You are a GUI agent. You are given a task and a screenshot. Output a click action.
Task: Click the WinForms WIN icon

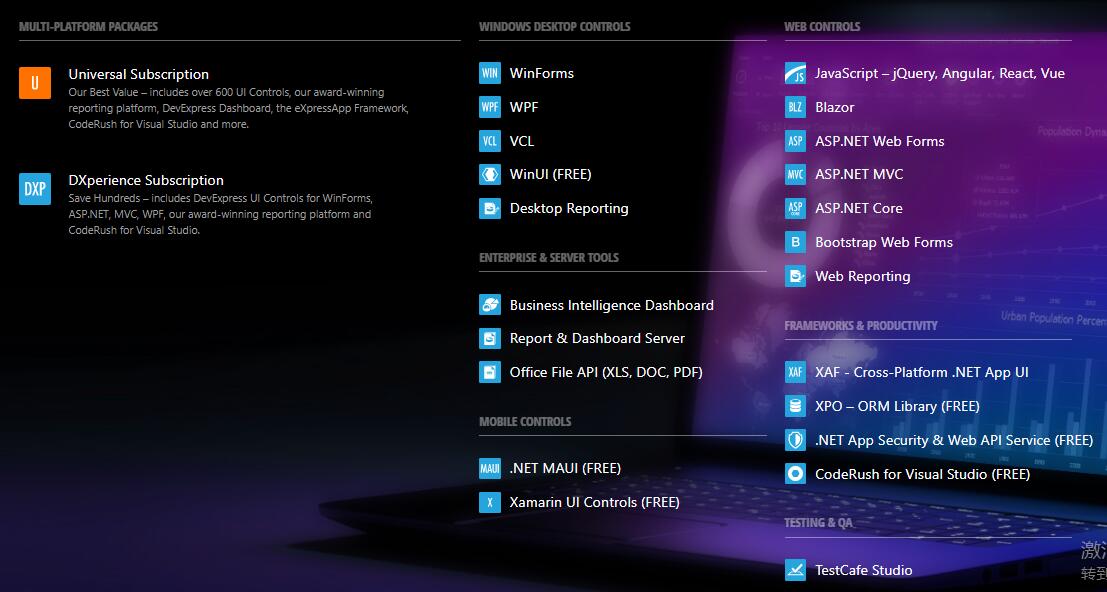tap(489, 73)
